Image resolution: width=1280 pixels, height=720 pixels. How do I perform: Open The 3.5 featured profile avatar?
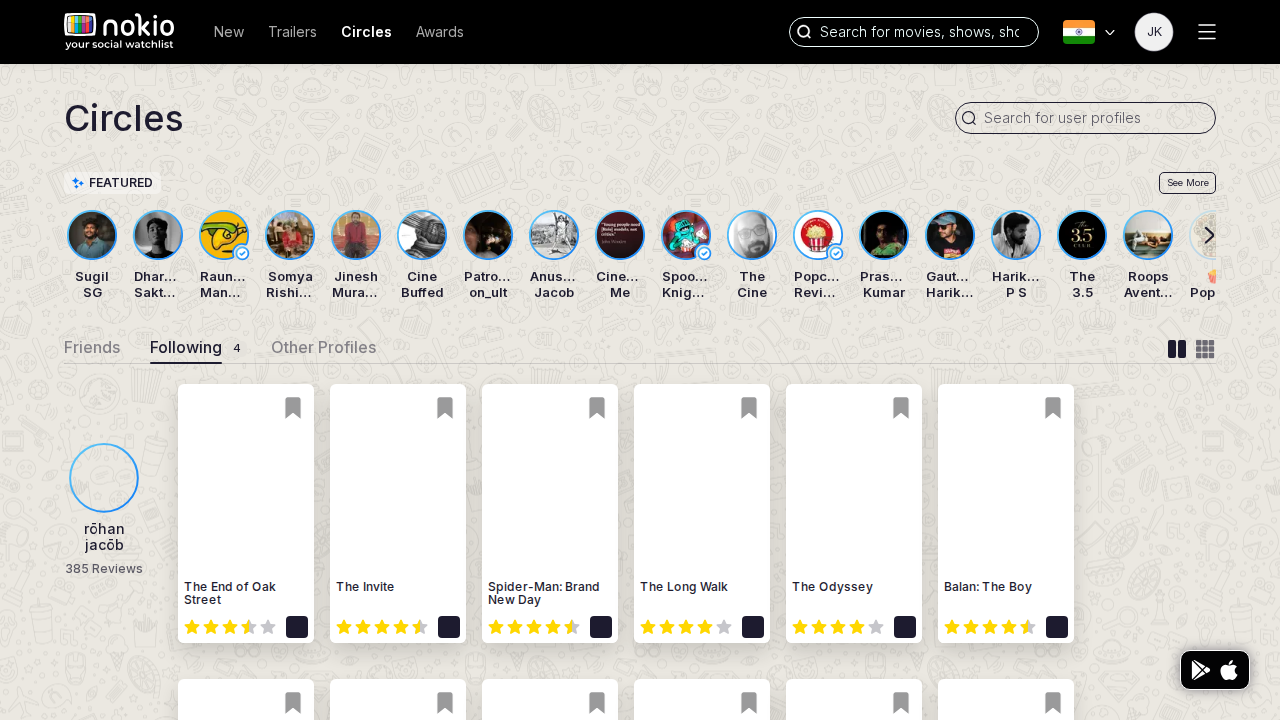pos(1082,235)
